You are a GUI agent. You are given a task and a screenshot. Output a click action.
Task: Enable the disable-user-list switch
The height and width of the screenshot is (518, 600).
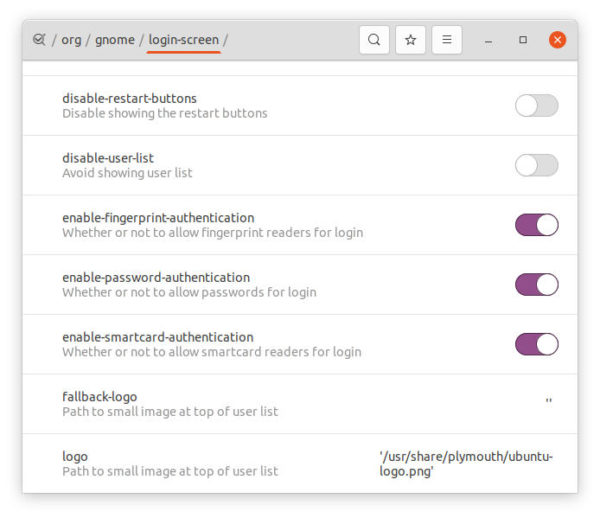536,165
